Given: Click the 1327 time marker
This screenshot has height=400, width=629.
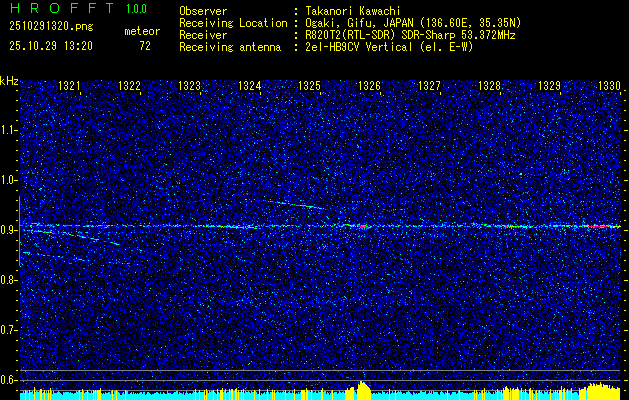Looking at the screenshot, I should [429, 86].
